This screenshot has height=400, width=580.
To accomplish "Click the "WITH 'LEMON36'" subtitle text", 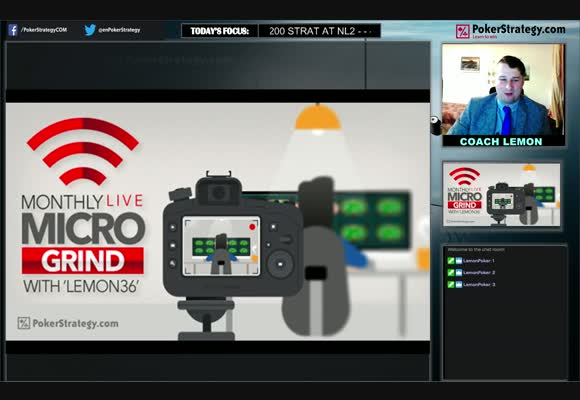I will pos(81,286).
